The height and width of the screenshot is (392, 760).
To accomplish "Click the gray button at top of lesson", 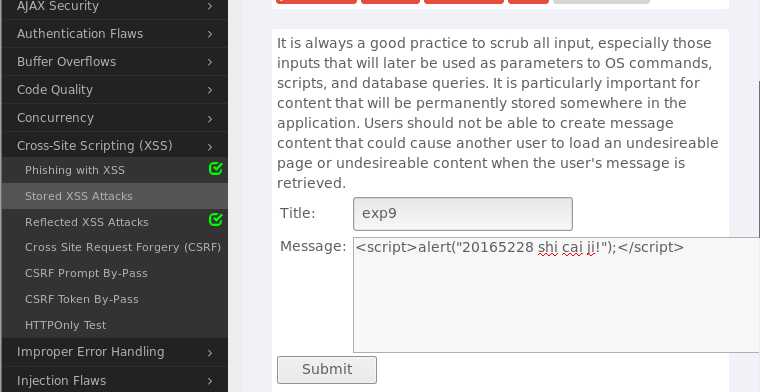I will tap(601, 1).
